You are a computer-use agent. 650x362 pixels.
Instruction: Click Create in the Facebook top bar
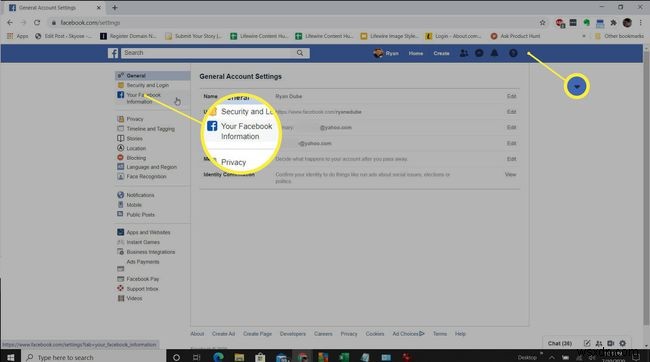point(441,53)
